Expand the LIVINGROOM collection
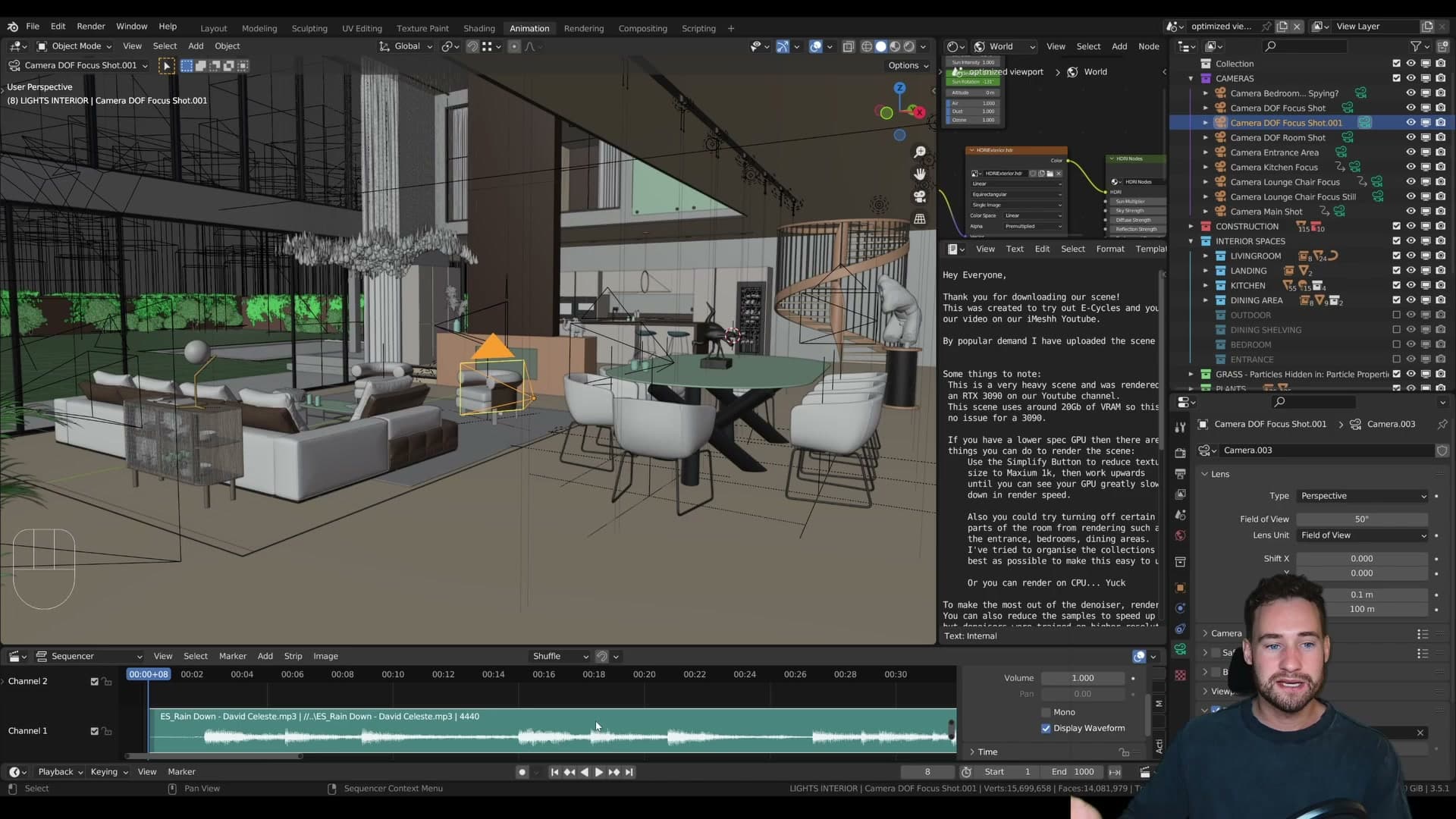The height and width of the screenshot is (819, 1456). pos(1206,256)
